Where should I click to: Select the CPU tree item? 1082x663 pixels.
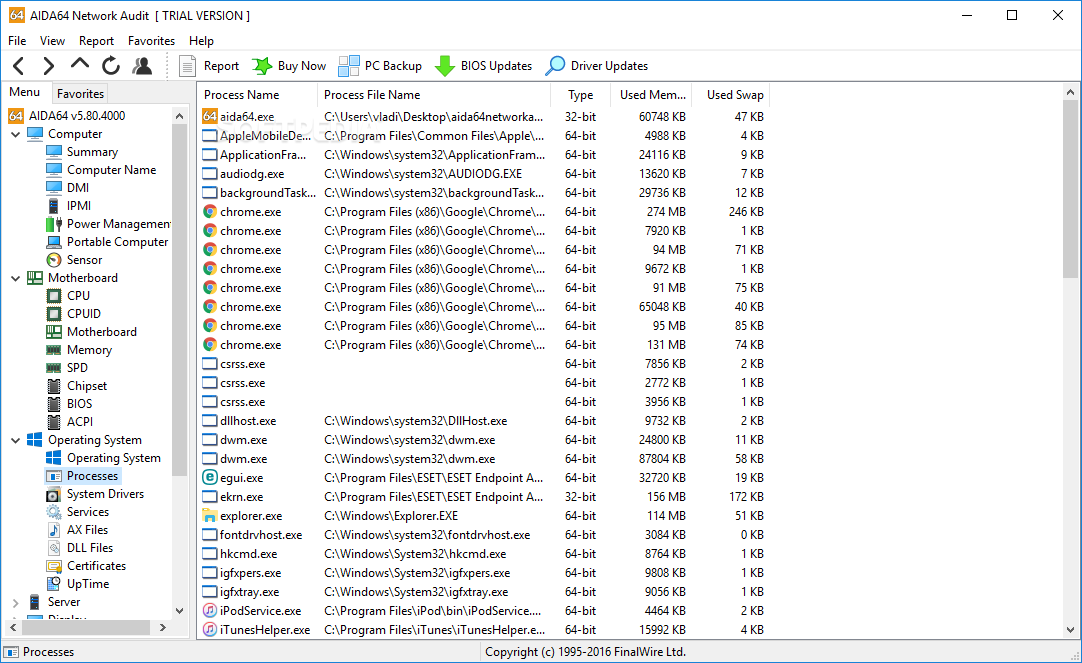point(68,295)
